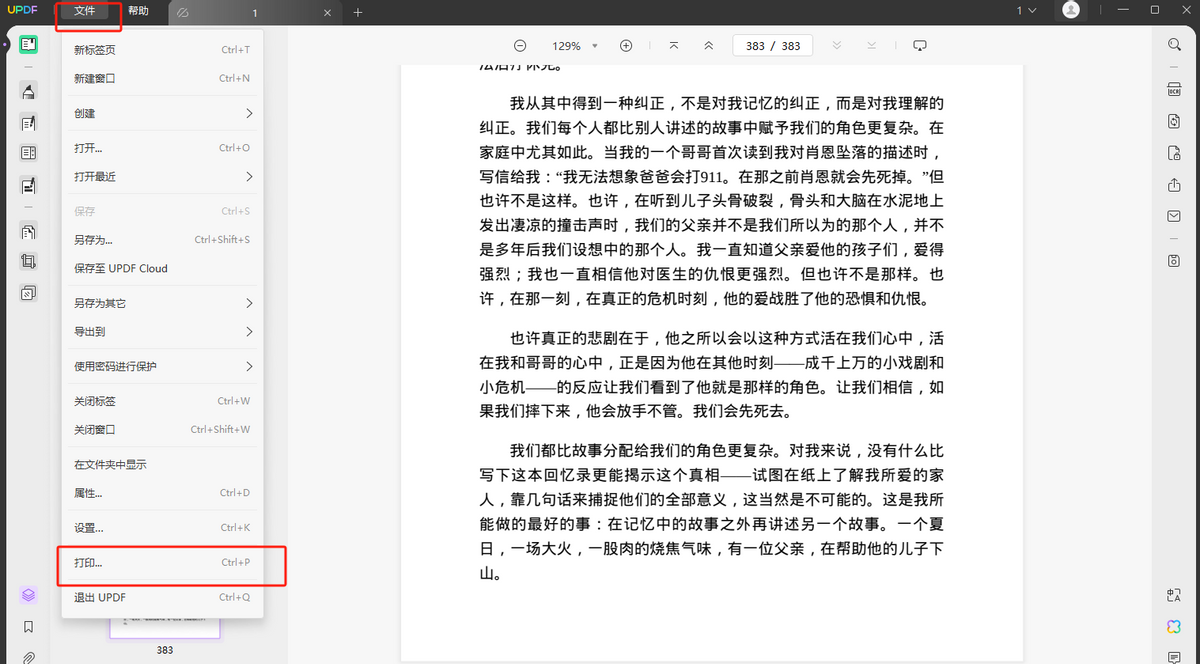The image size is (1200, 664).
Task: Expand 使用密码进行保护 submenu
Action: click(x=162, y=366)
